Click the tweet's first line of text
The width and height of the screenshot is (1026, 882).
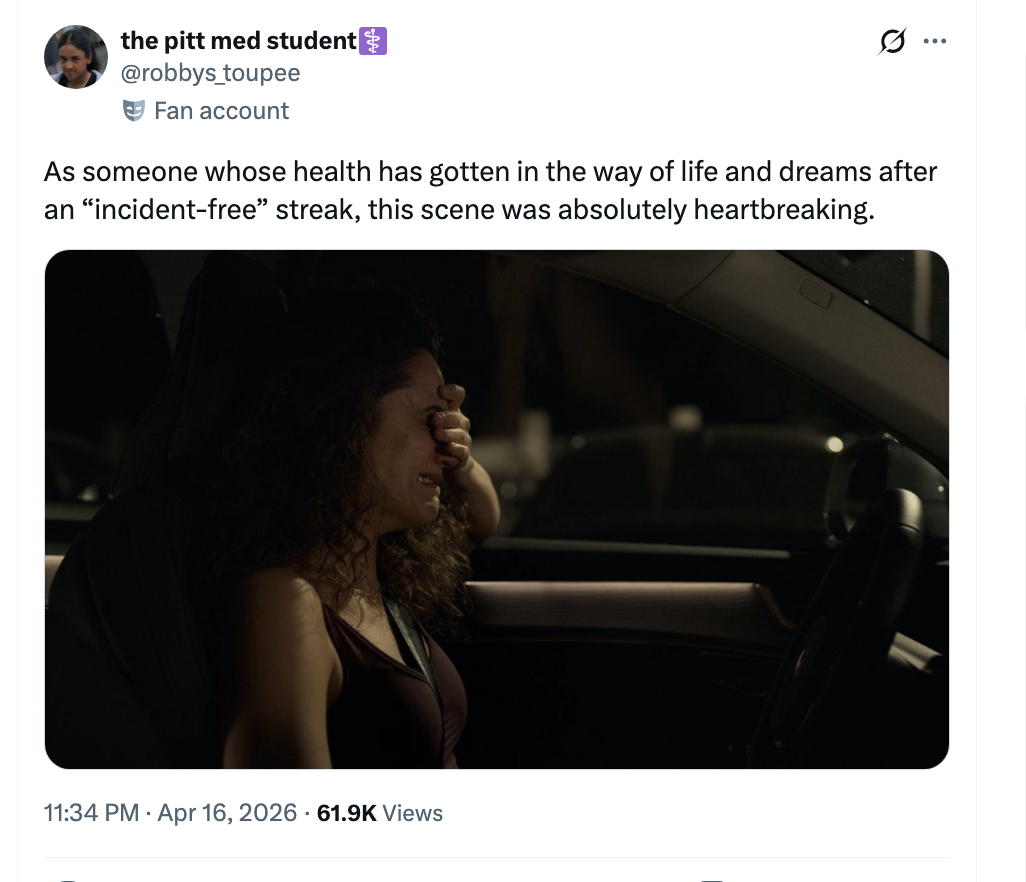490,172
